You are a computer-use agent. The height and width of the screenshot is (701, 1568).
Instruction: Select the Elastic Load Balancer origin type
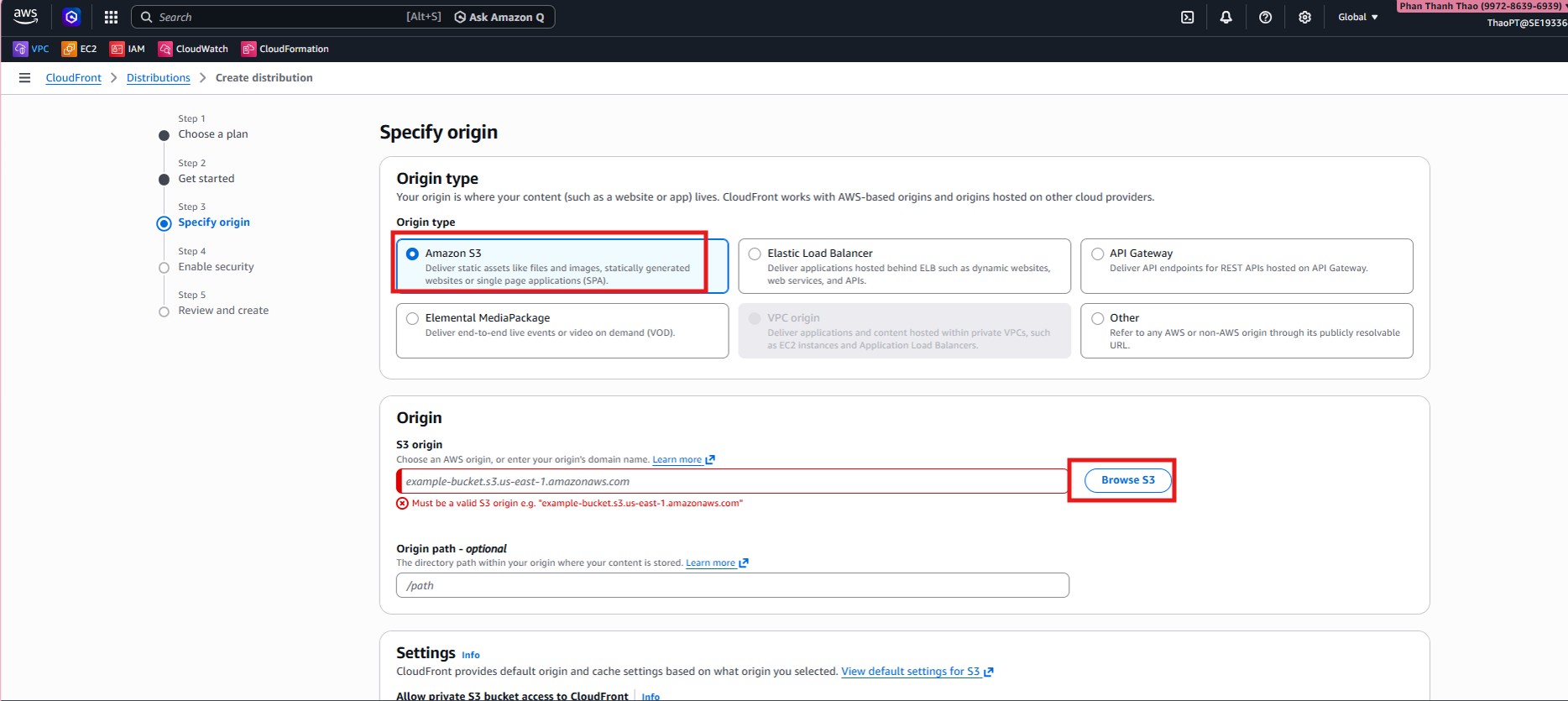tap(755, 254)
